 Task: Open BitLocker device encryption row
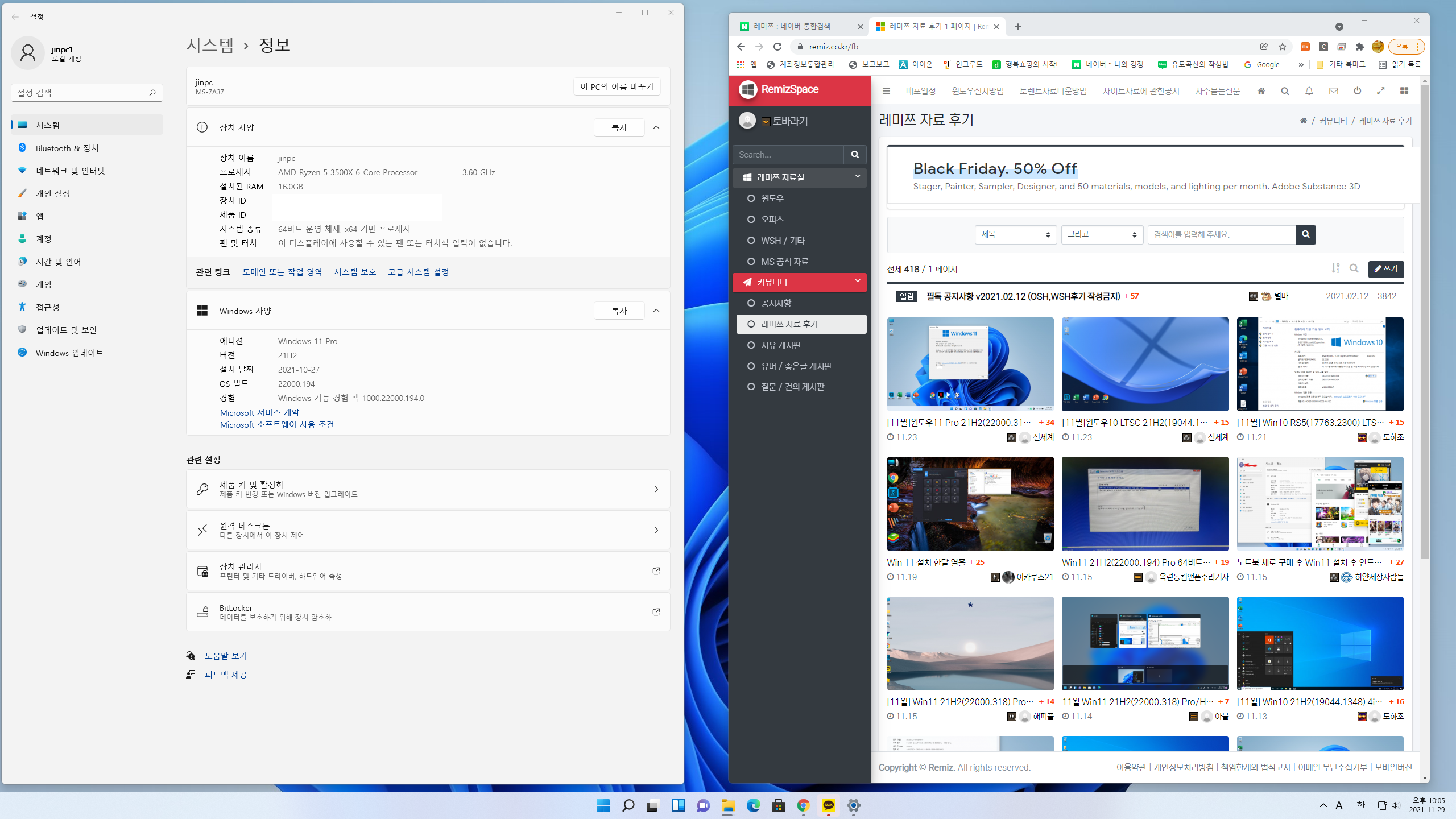[x=428, y=612]
